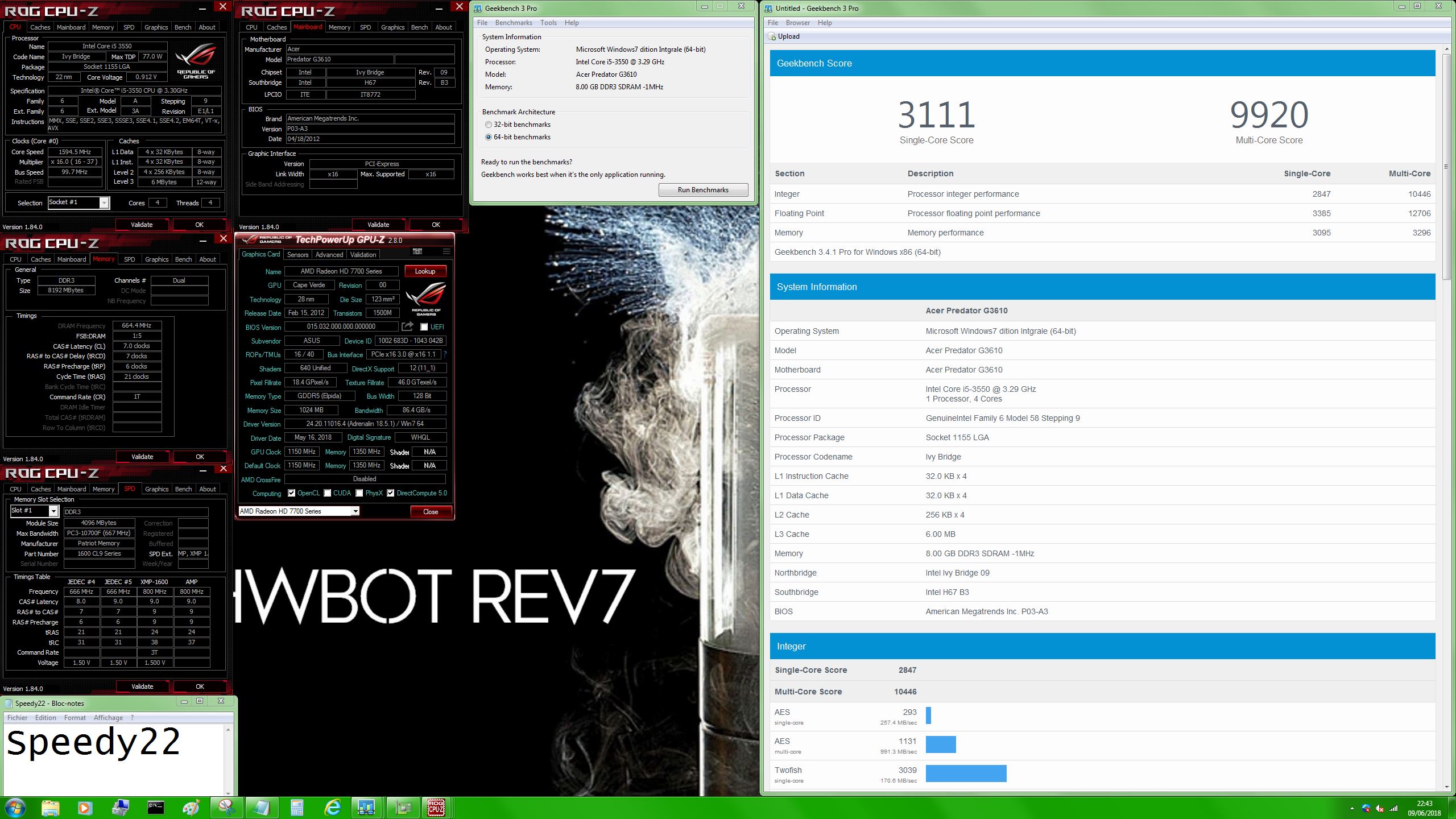Click the taskbar device and printer icon
This screenshot has width=1456, height=819.
tap(121, 808)
